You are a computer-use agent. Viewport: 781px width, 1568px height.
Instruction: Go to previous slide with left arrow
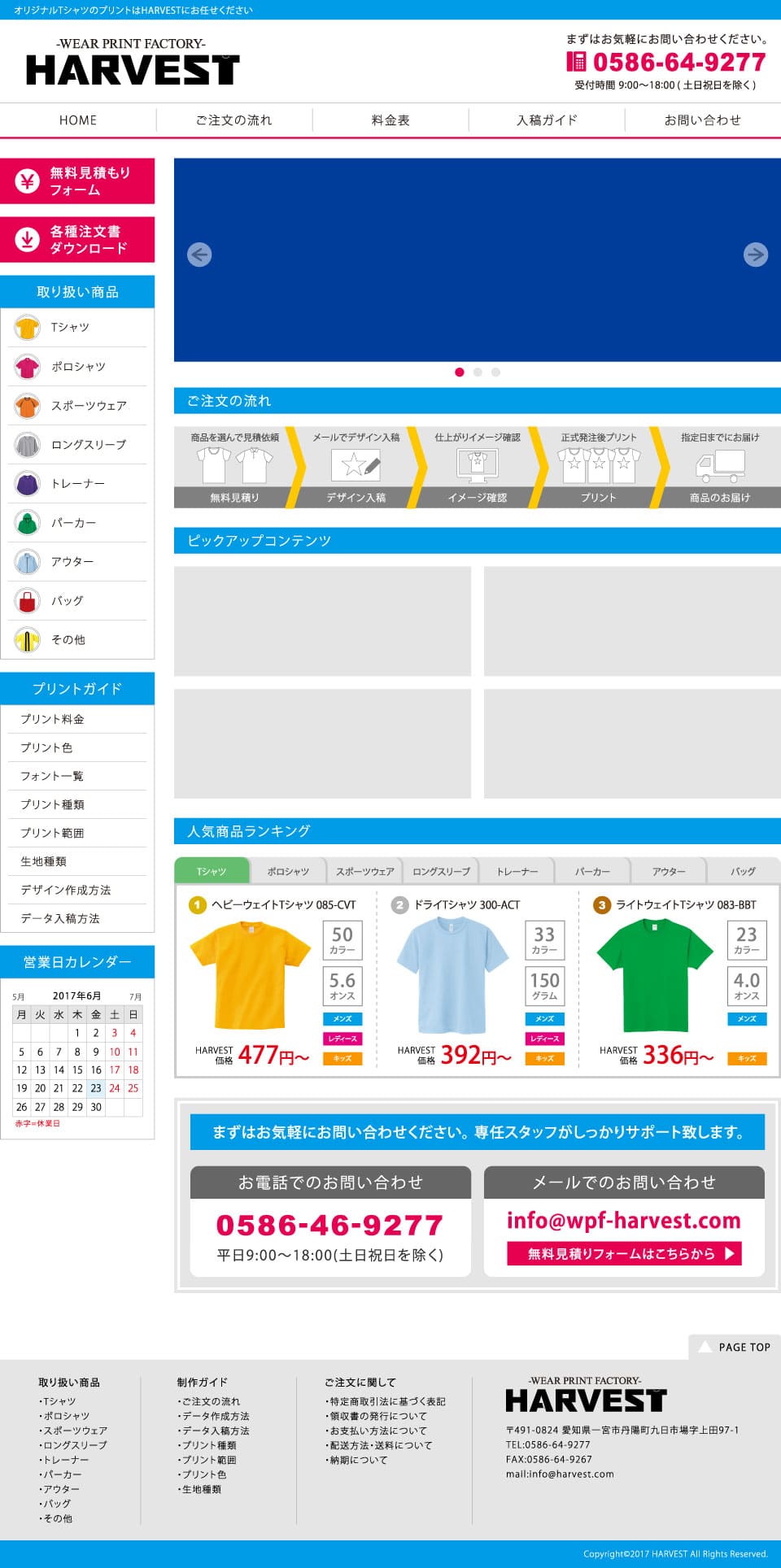coord(199,255)
